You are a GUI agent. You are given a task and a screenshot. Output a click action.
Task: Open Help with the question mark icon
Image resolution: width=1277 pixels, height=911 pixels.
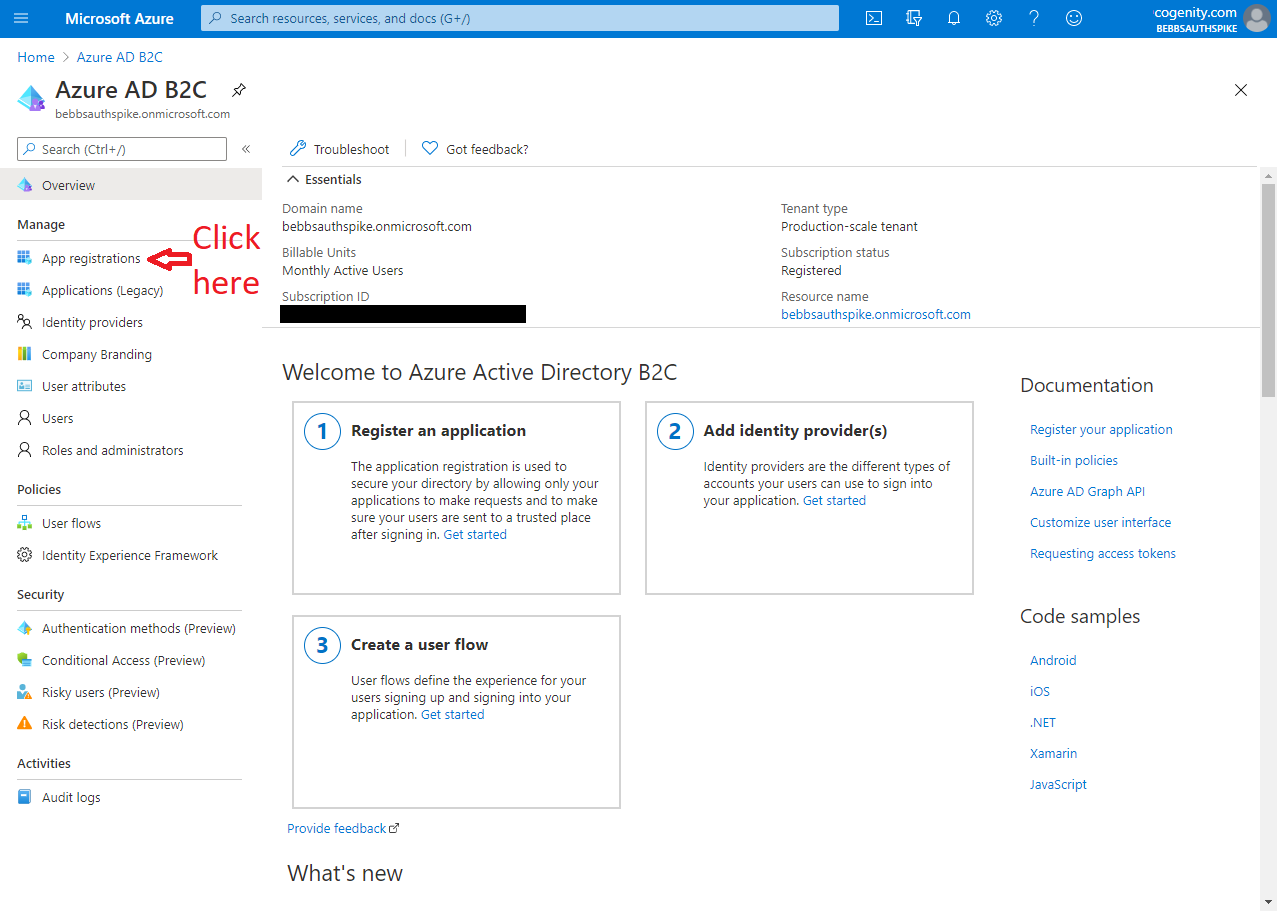pos(1033,18)
